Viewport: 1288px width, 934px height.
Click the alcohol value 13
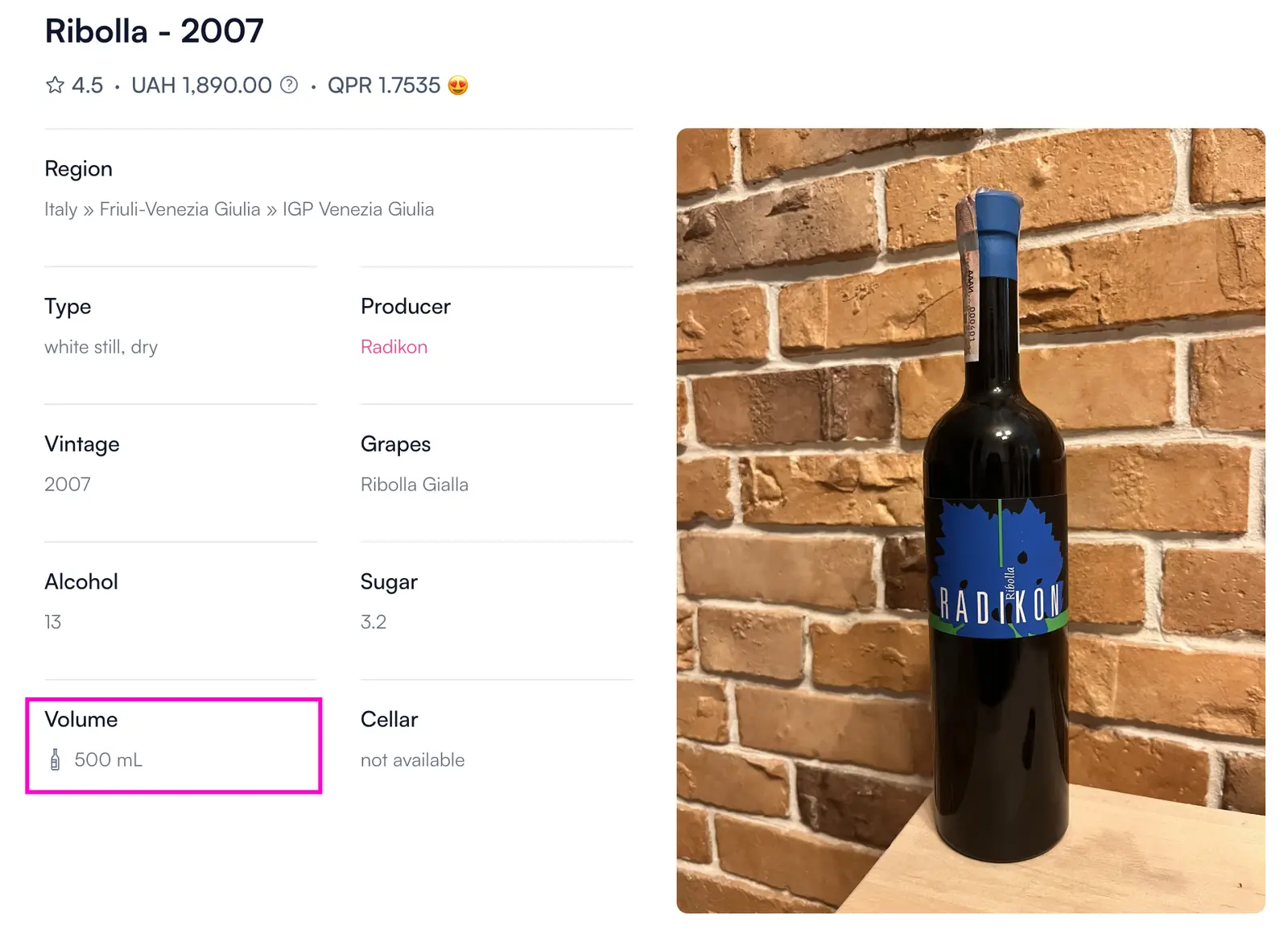pos(53,622)
